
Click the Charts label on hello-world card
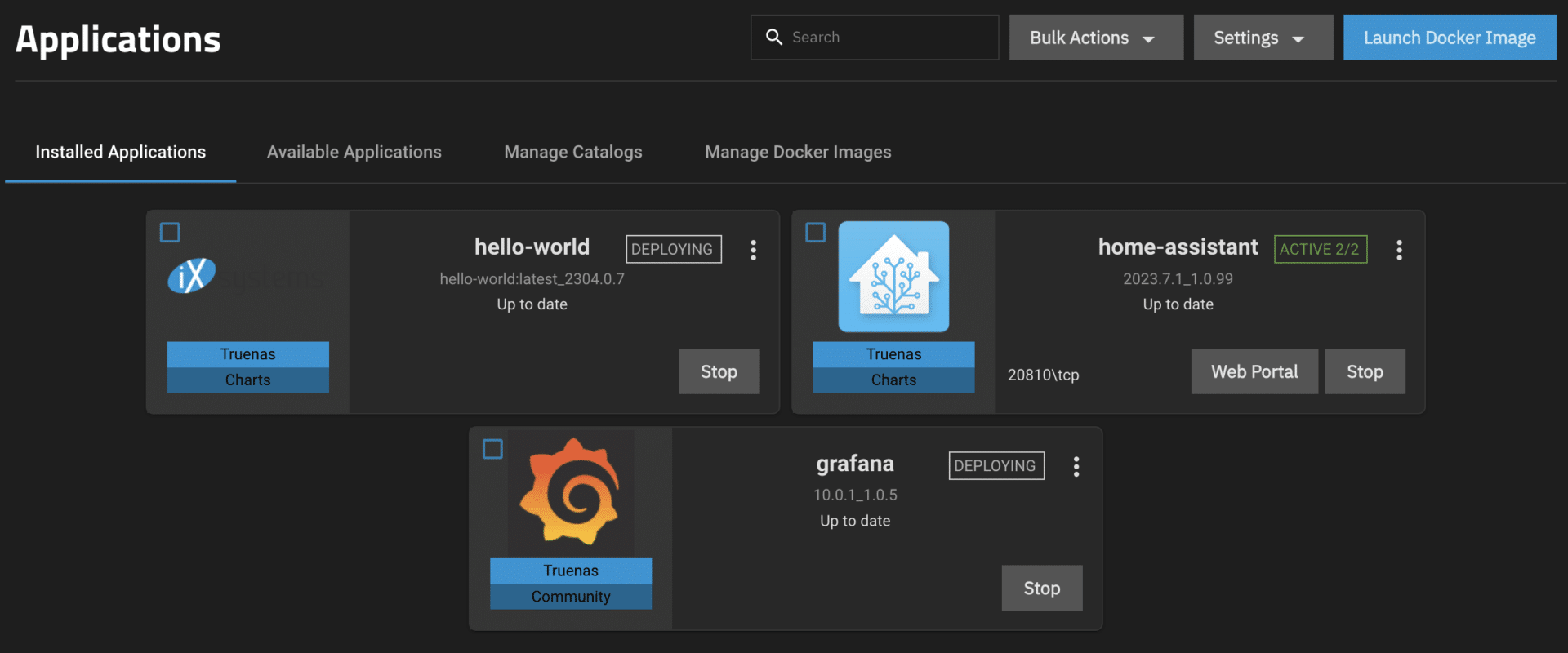248,380
